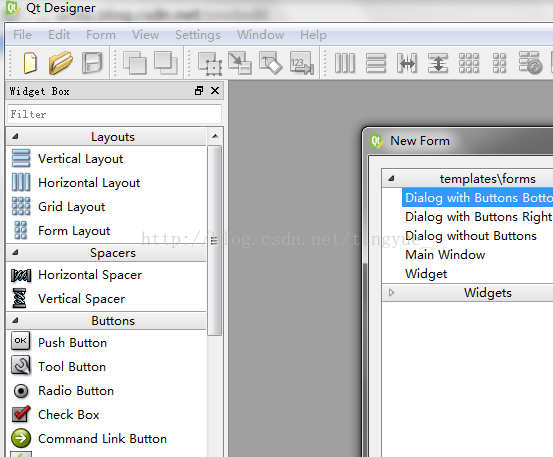The image size is (553, 457).
Task: Open the View menu
Action: pyautogui.click(x=145, y=35)
